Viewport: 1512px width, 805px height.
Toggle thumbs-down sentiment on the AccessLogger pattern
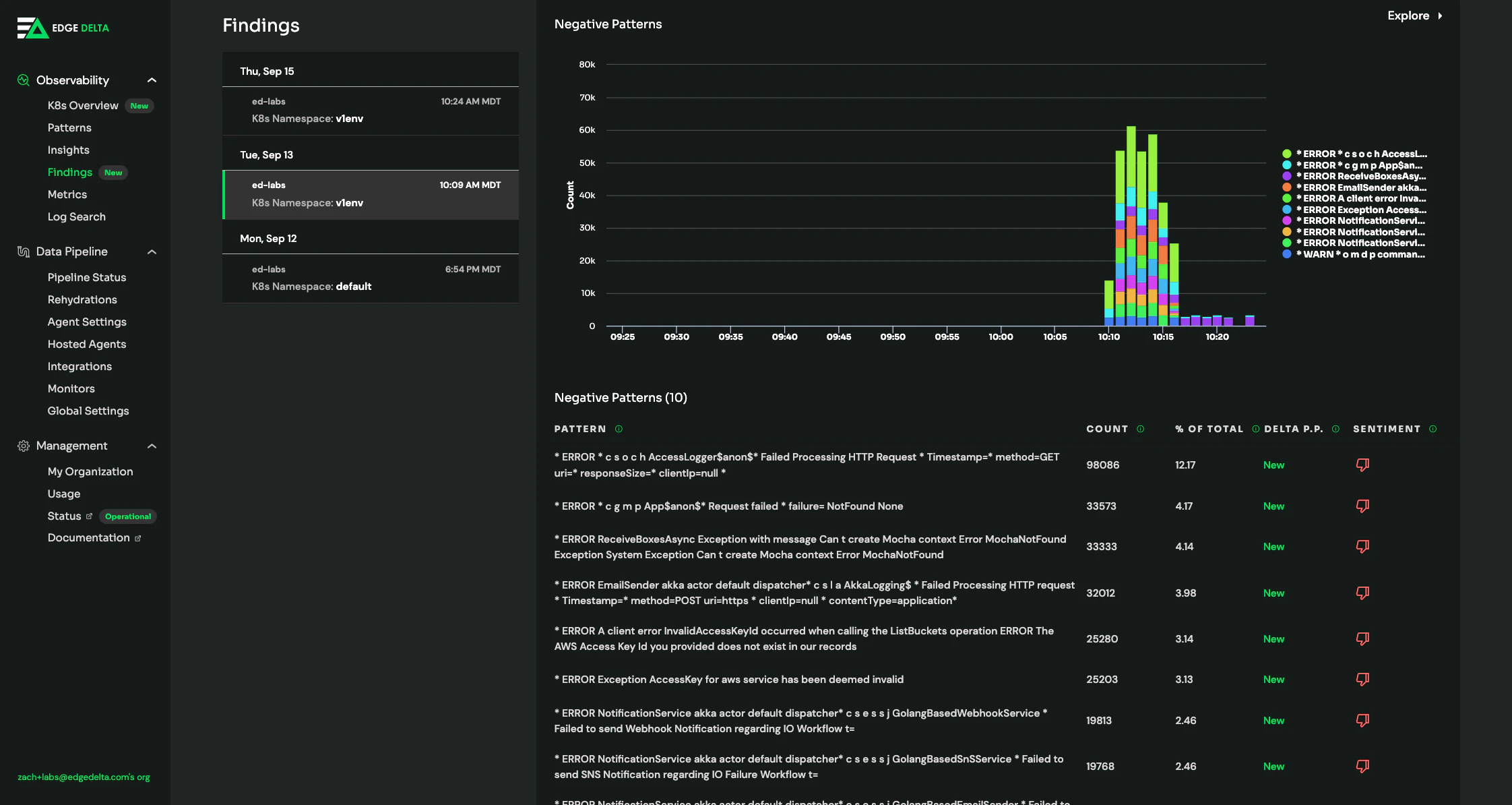[1363, 465]
